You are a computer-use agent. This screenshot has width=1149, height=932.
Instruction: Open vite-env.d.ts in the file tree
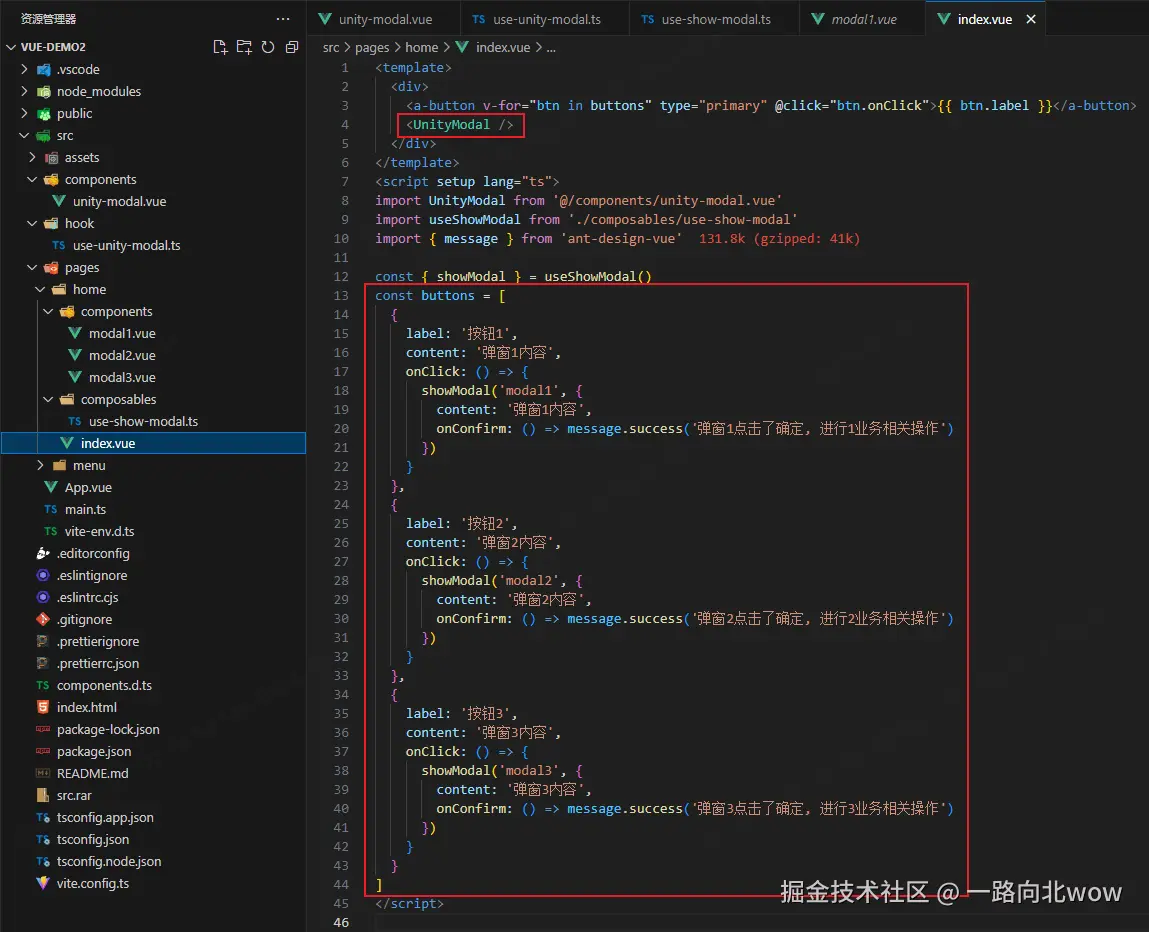click(x=153, y=531)
